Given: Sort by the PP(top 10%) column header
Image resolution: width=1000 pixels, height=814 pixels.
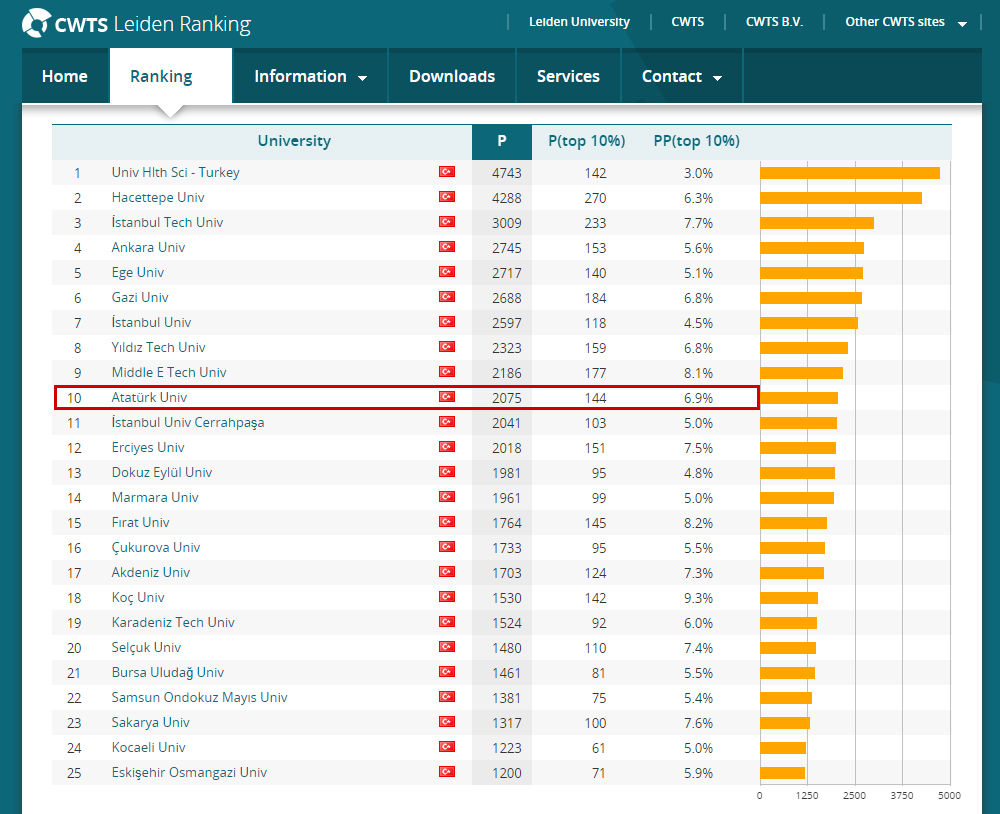Looking at the screenshot, I should point(696,142).
